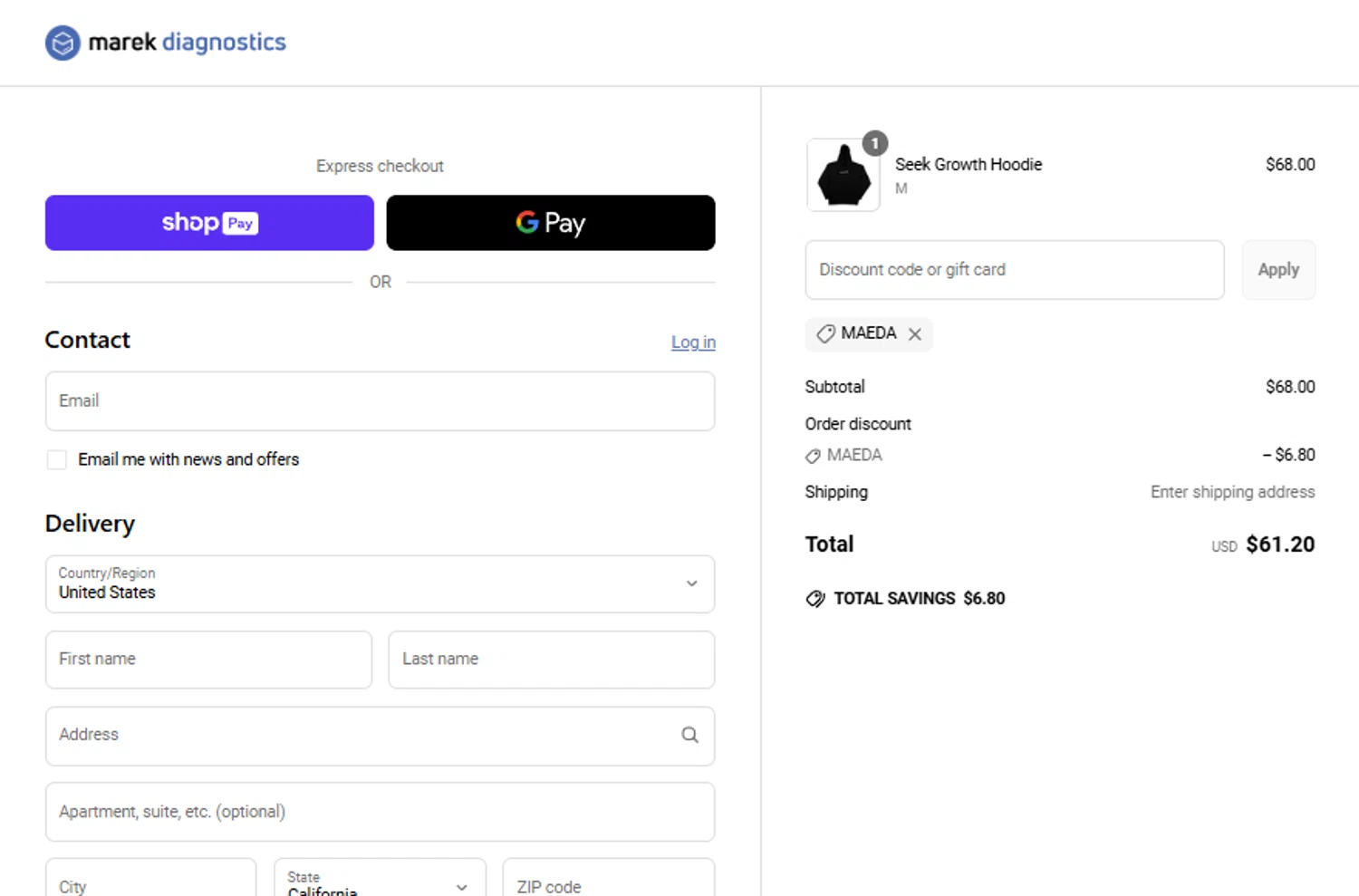The image size is (1359, 896).
Task: Click the Subtotal label
Action: point(834,387)
